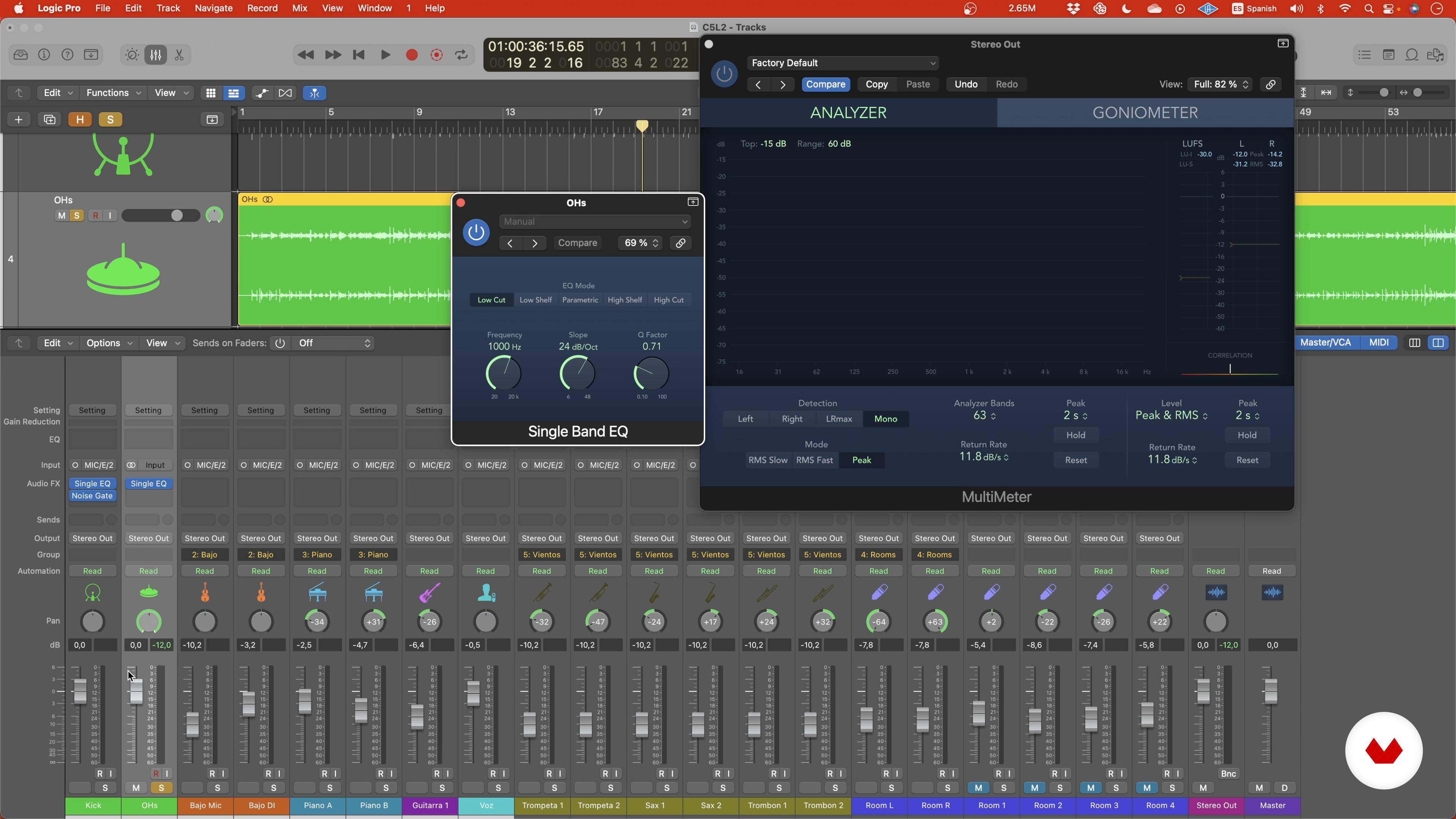Open List Editors icon in control bar
Image resolution: width=1456 pixels, height=819 pixels.
pos(1365,55)
